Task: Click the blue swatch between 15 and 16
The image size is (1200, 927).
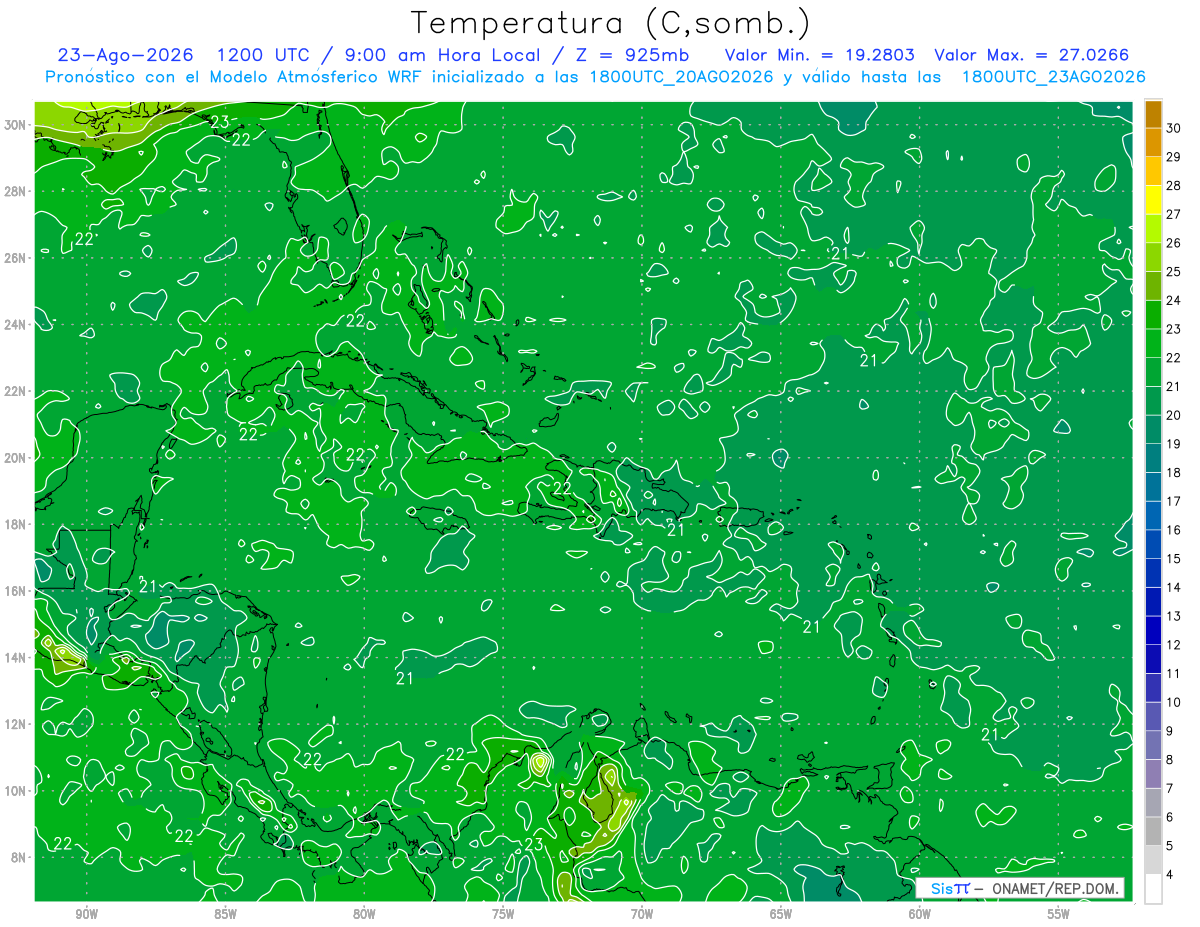Action: coord(1153,544)
